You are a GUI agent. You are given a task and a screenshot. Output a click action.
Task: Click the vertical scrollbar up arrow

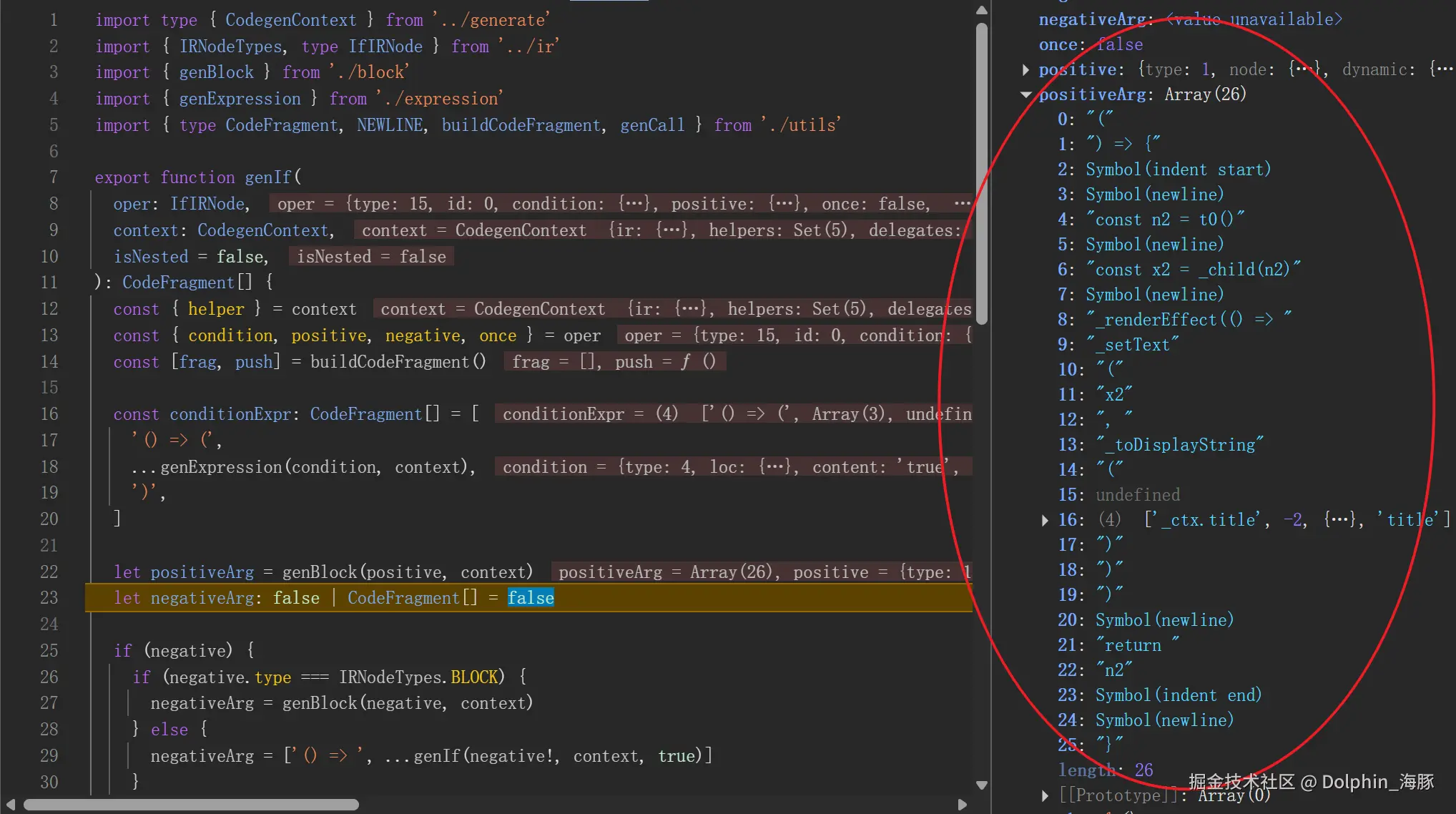982,10
